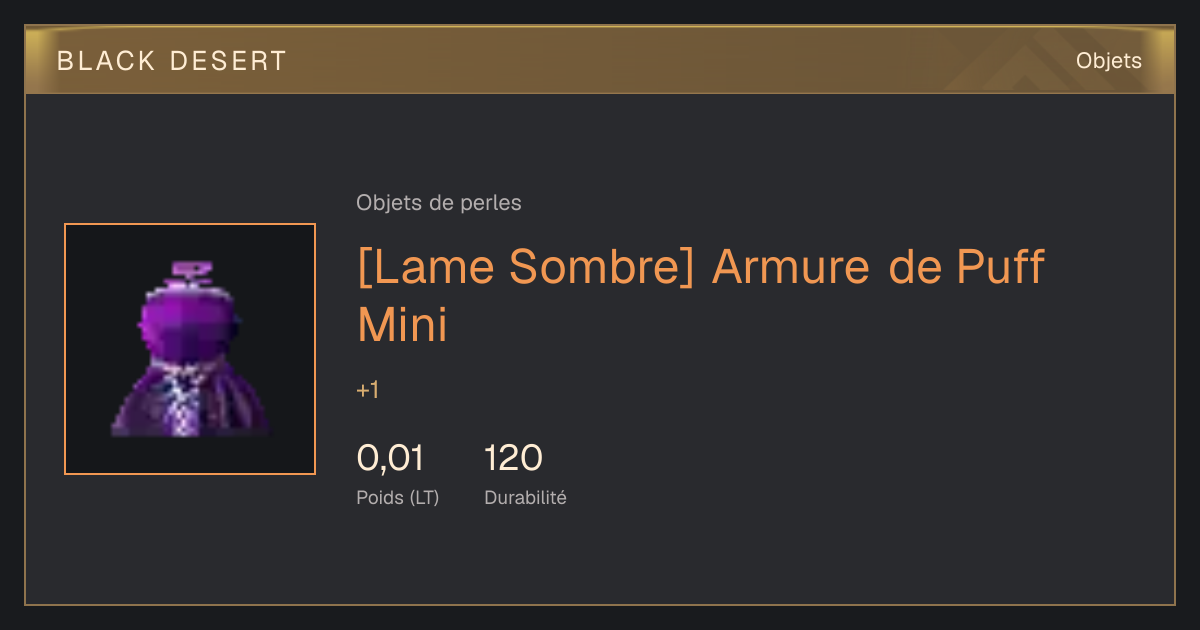Screen dimensions: 1200x630
Task: Open the Objets link in the header
Action: click(x=1108, y=61)
